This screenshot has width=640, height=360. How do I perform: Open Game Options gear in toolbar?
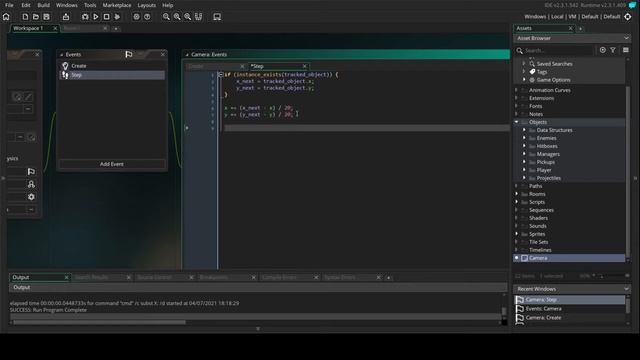tap(136, 17)
